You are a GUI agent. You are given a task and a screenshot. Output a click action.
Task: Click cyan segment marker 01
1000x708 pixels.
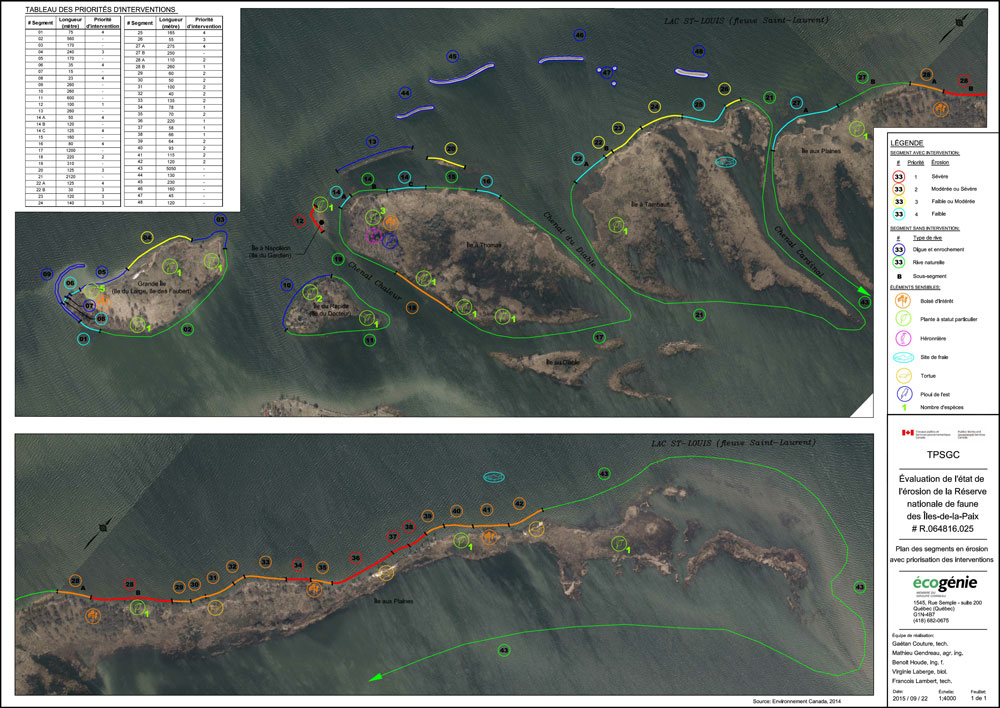84,339
